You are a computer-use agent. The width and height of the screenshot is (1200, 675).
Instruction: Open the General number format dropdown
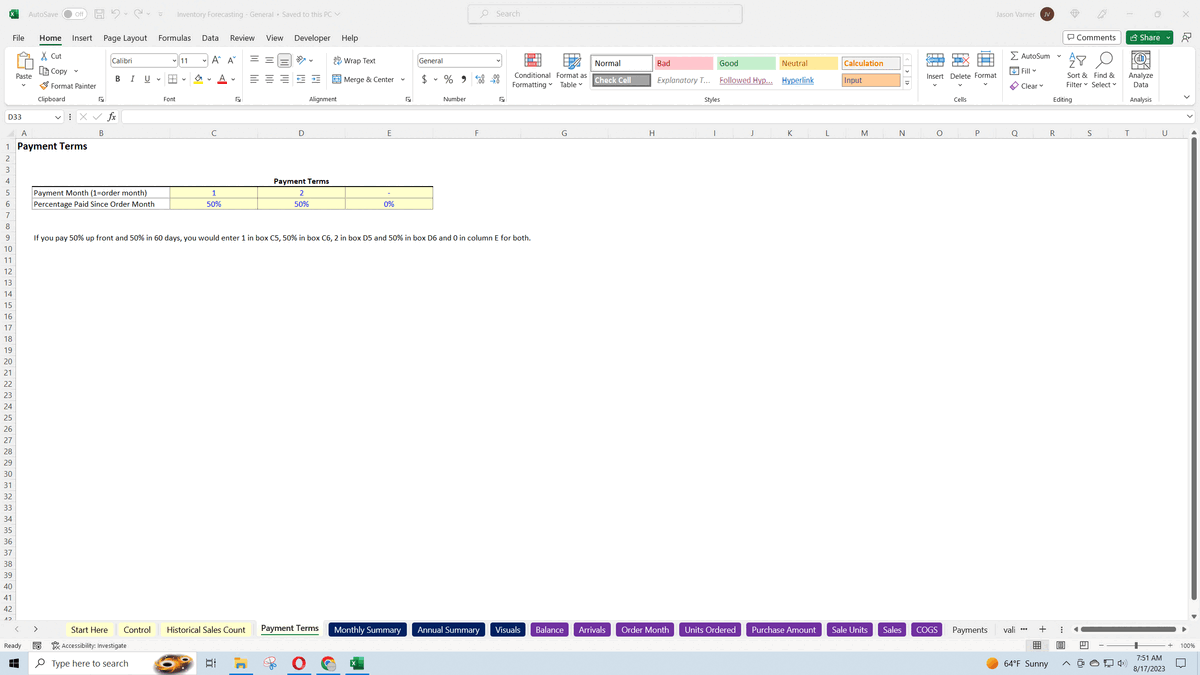point(497,59)
